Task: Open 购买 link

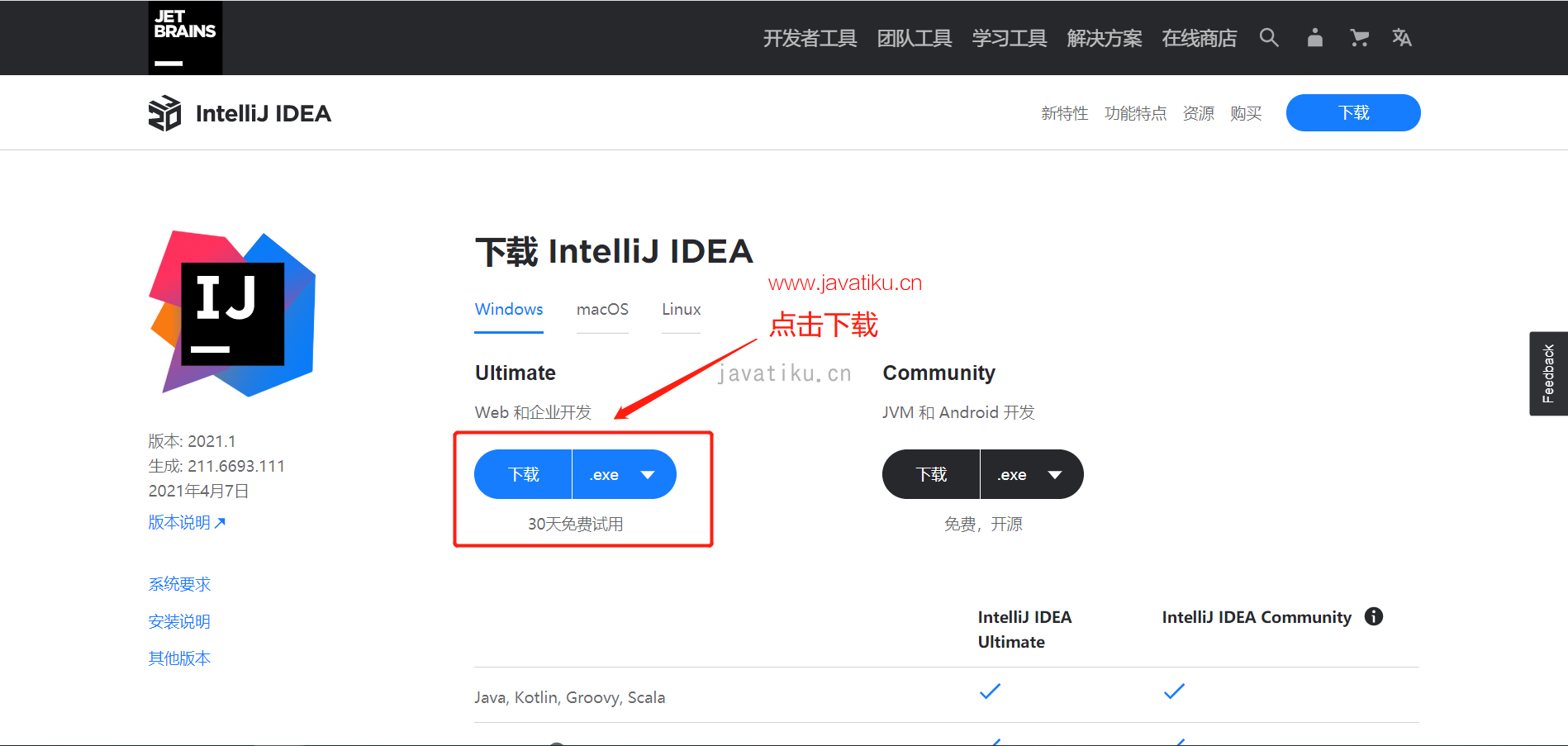Action: click(1246, 113)
